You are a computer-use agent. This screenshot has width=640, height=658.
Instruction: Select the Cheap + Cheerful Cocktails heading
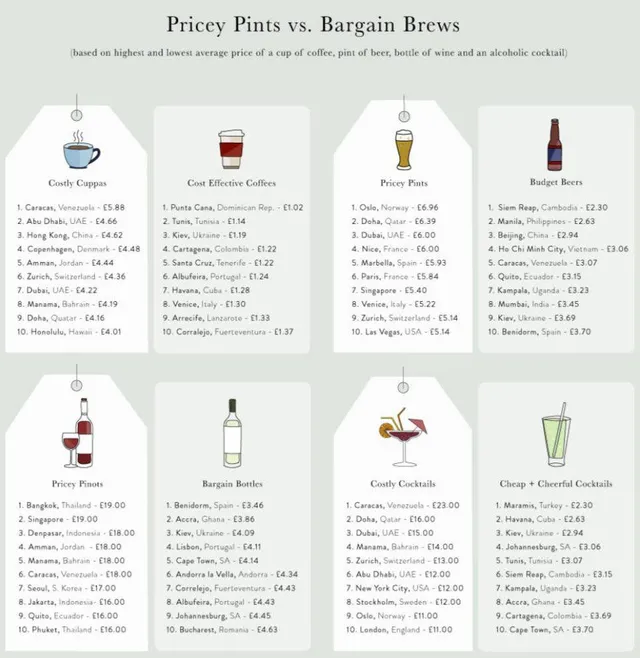(x=555, y=484)
